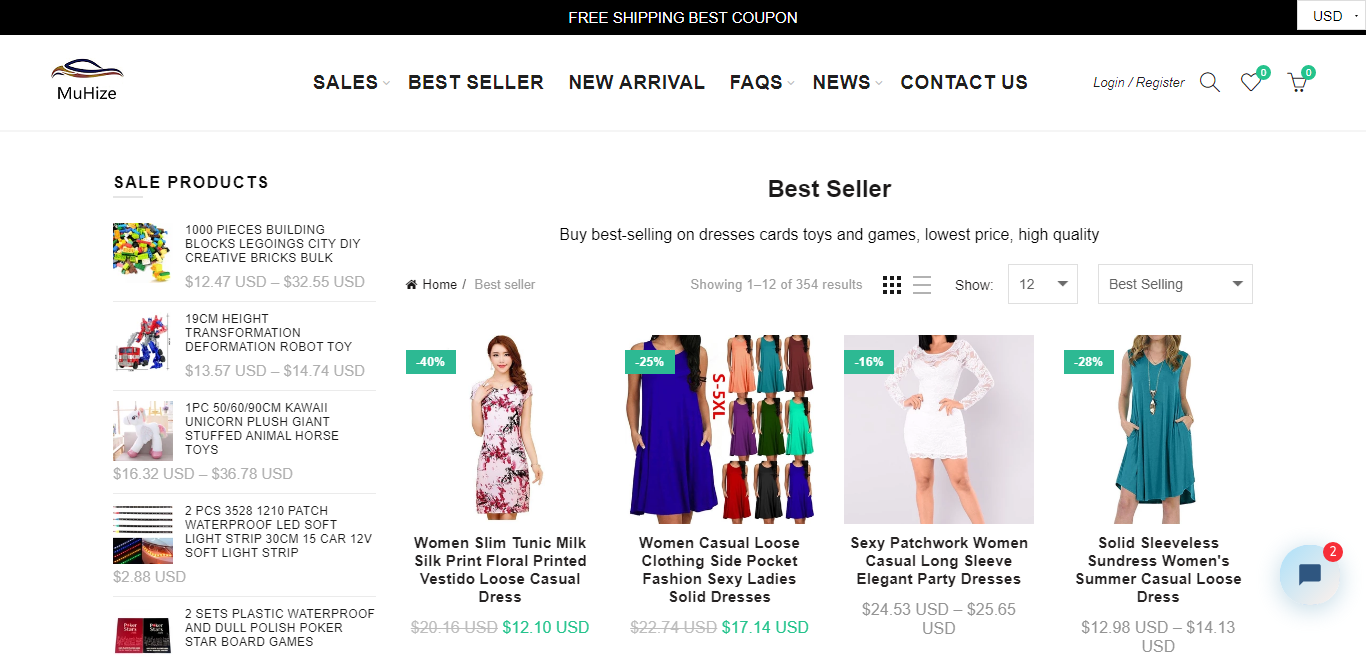Screen dimensions: 1366x657
Task: Open Plastic Waterproof Poker Star product link
Action: pyautogui.click(x=280, y=627)
